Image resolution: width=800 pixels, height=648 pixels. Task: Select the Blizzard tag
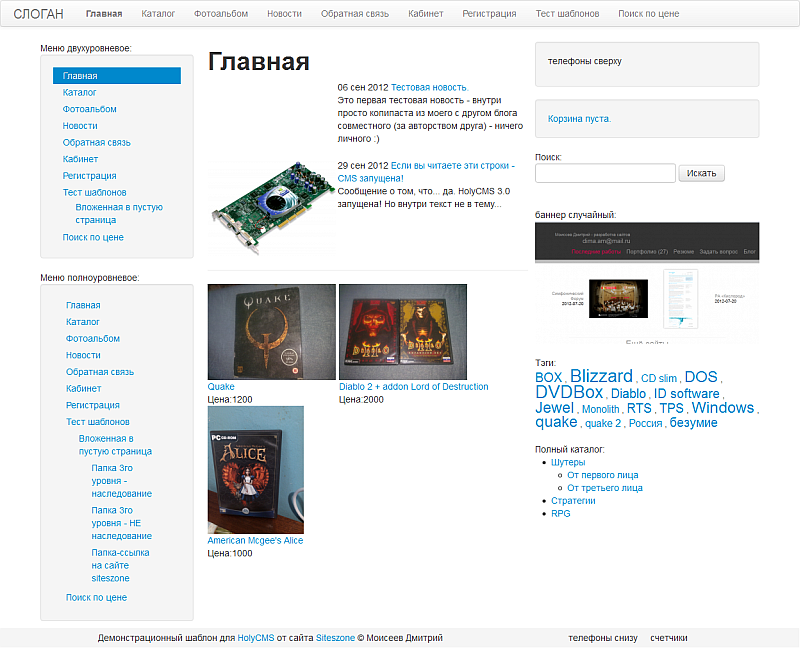click(601, 376)
